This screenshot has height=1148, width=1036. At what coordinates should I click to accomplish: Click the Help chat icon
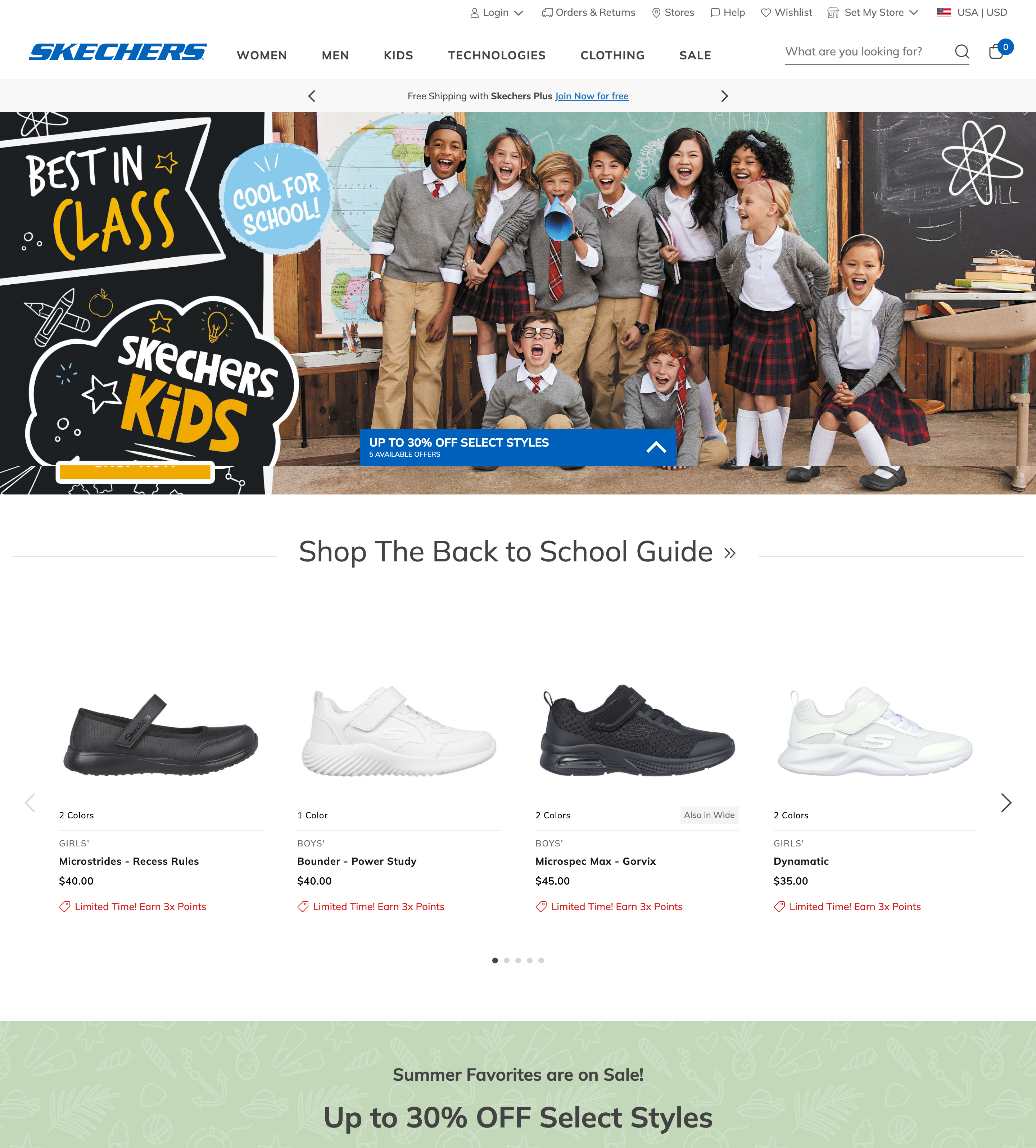[715, 13]
